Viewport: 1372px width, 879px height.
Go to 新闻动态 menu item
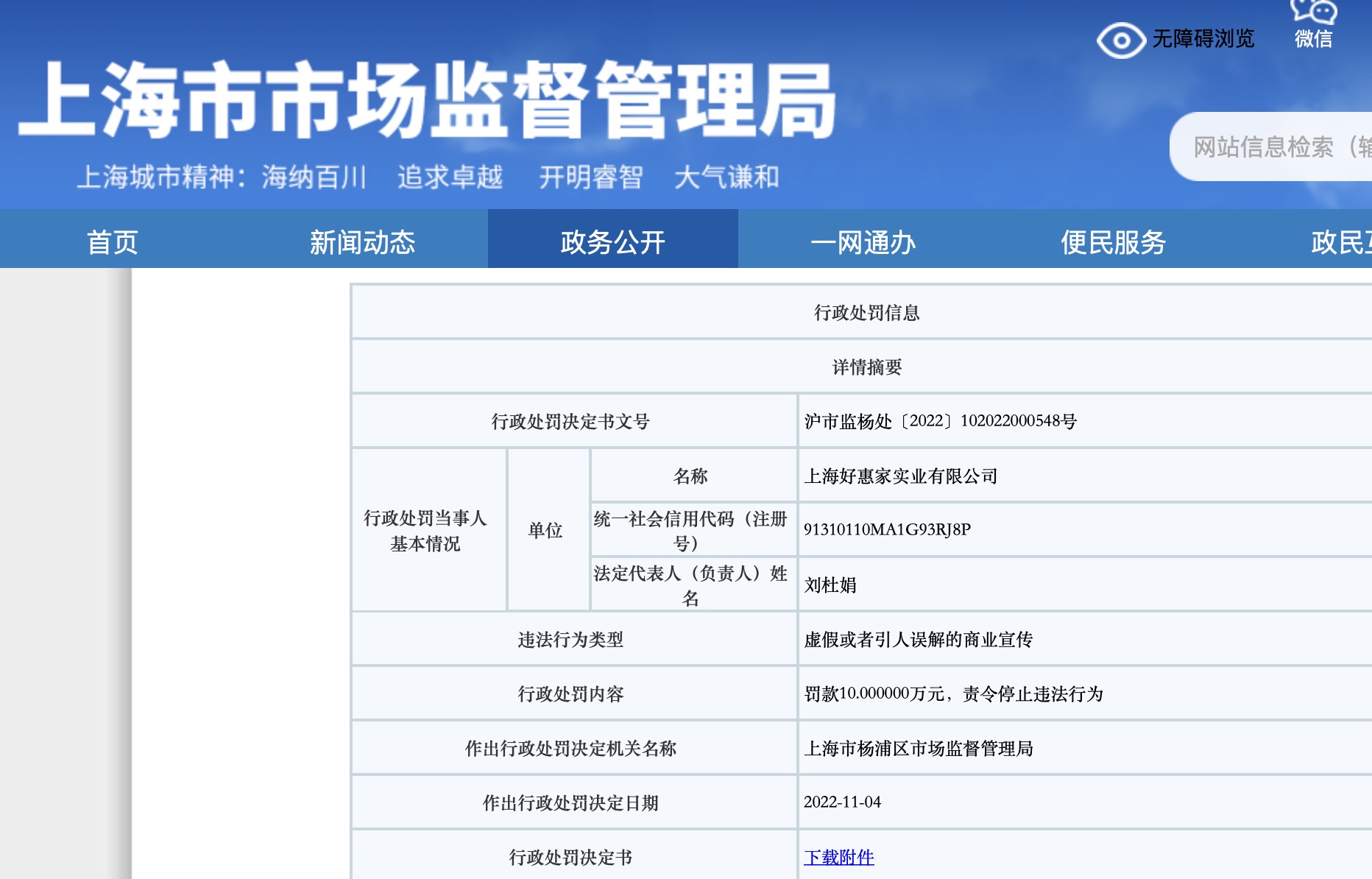(x=362, y=242)
